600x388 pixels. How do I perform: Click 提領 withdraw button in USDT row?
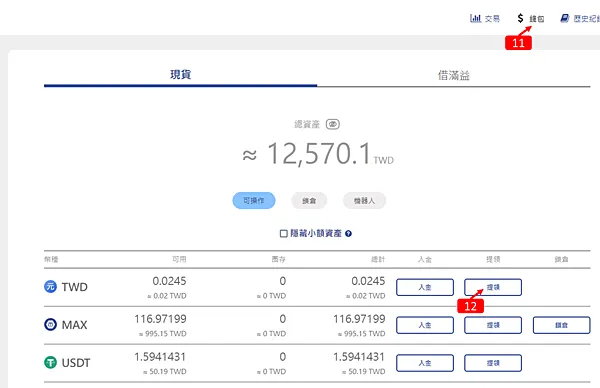point(493,363)
